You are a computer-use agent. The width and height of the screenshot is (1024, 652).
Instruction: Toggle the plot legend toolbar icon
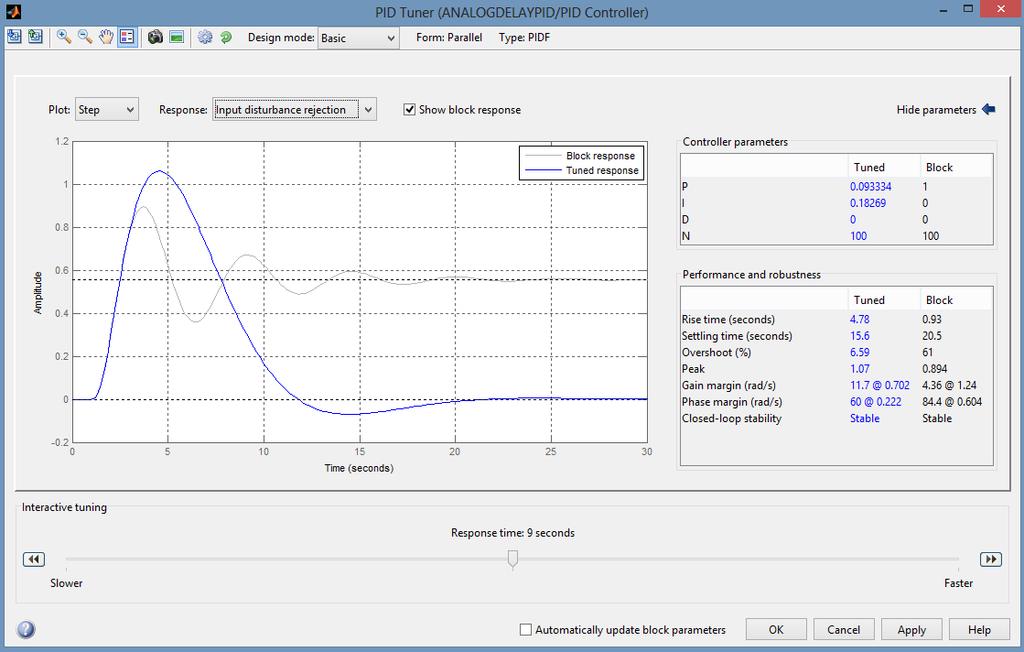pyautogui.click(x=127, y=37)
